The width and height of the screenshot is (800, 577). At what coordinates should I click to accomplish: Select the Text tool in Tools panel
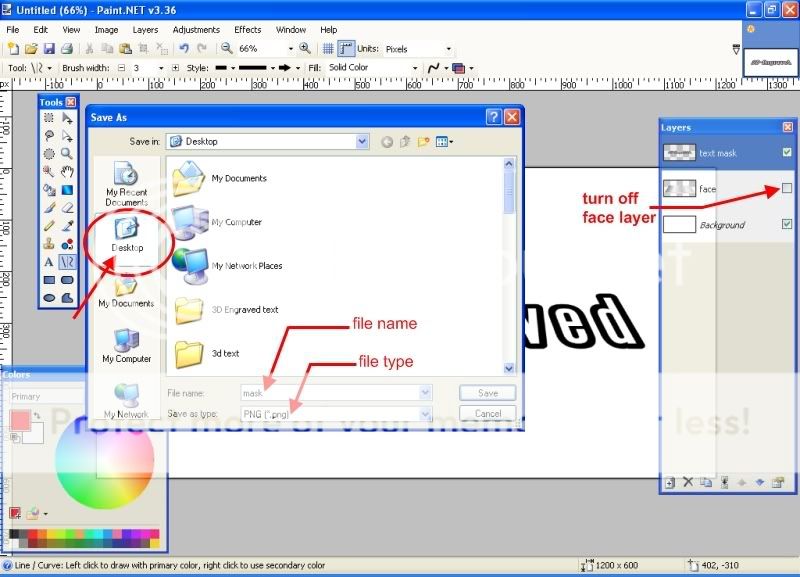(x=49, y=262)
